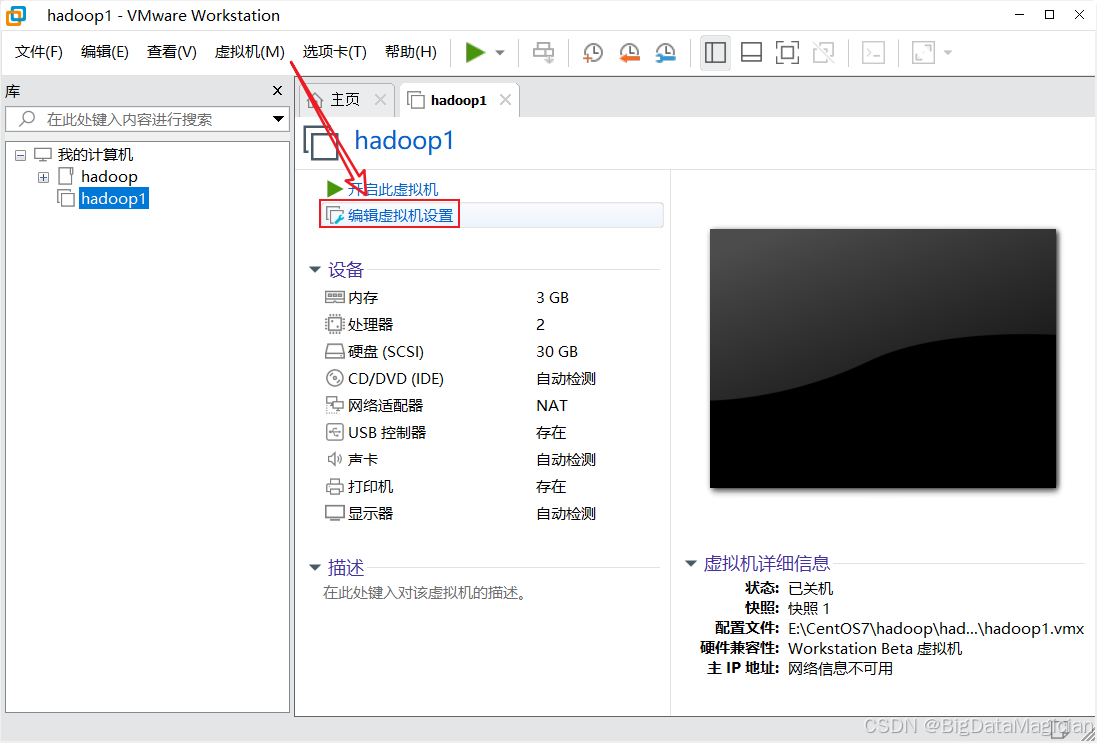Collapse the 设备 section

pyautogui.click(x=315, y=270)
